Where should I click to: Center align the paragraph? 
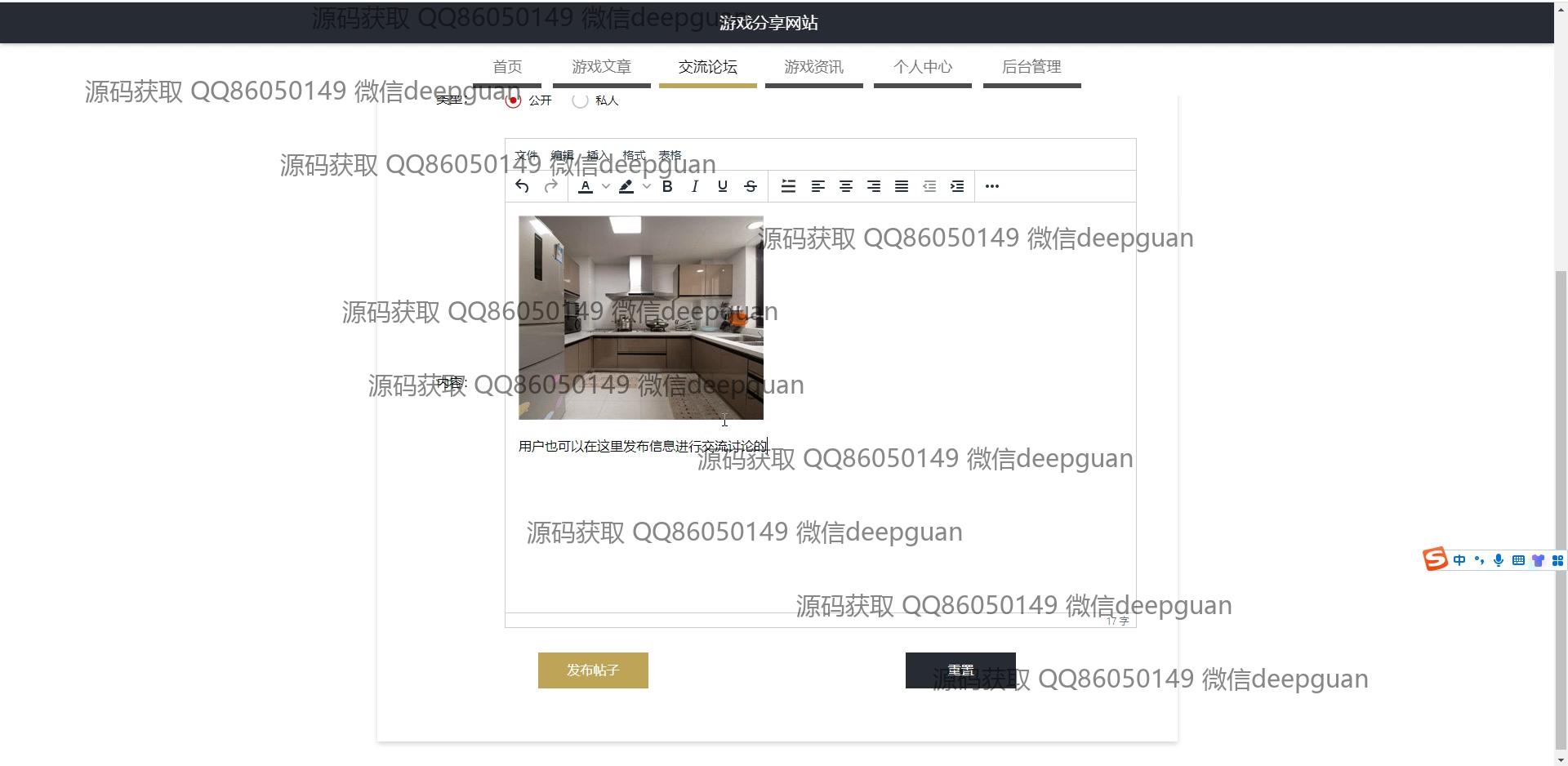pyautogui.click(x=846, y=186)
